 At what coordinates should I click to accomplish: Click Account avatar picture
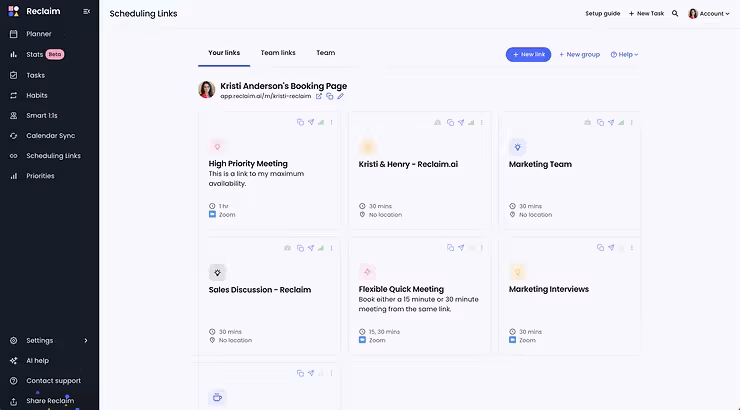[693, 14]
